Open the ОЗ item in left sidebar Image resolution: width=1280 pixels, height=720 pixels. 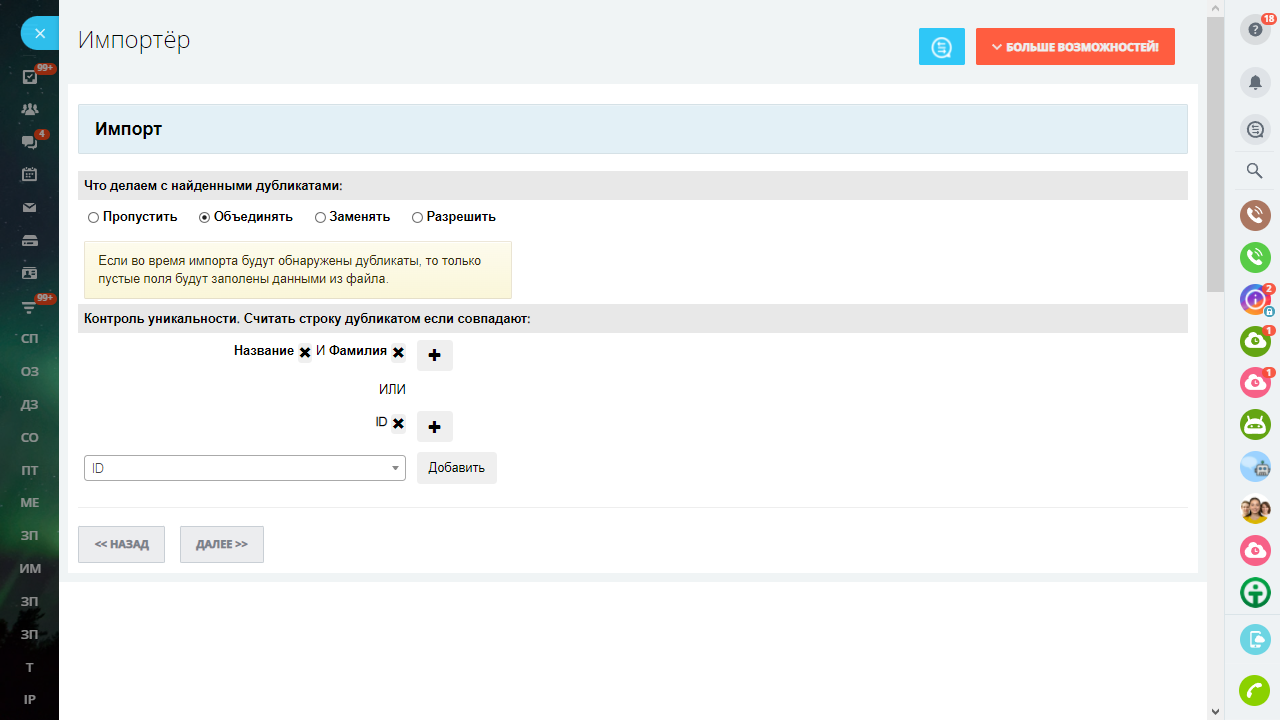(x=30, y=372)
